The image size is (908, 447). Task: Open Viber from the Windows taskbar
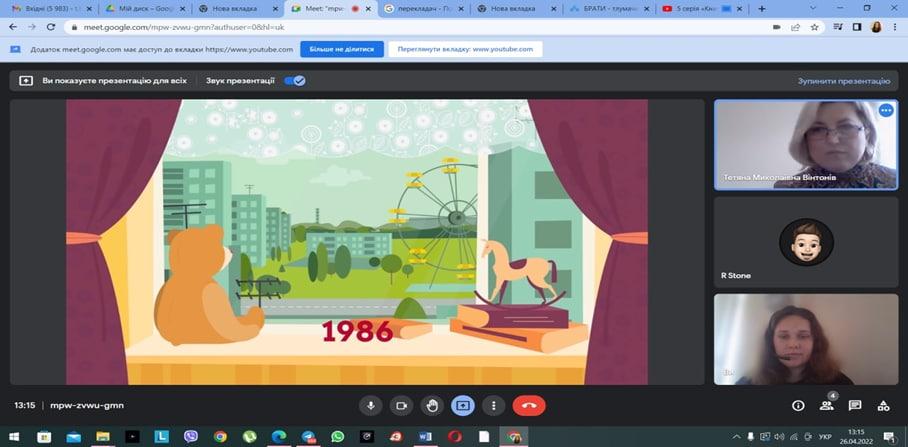(190, 437)
